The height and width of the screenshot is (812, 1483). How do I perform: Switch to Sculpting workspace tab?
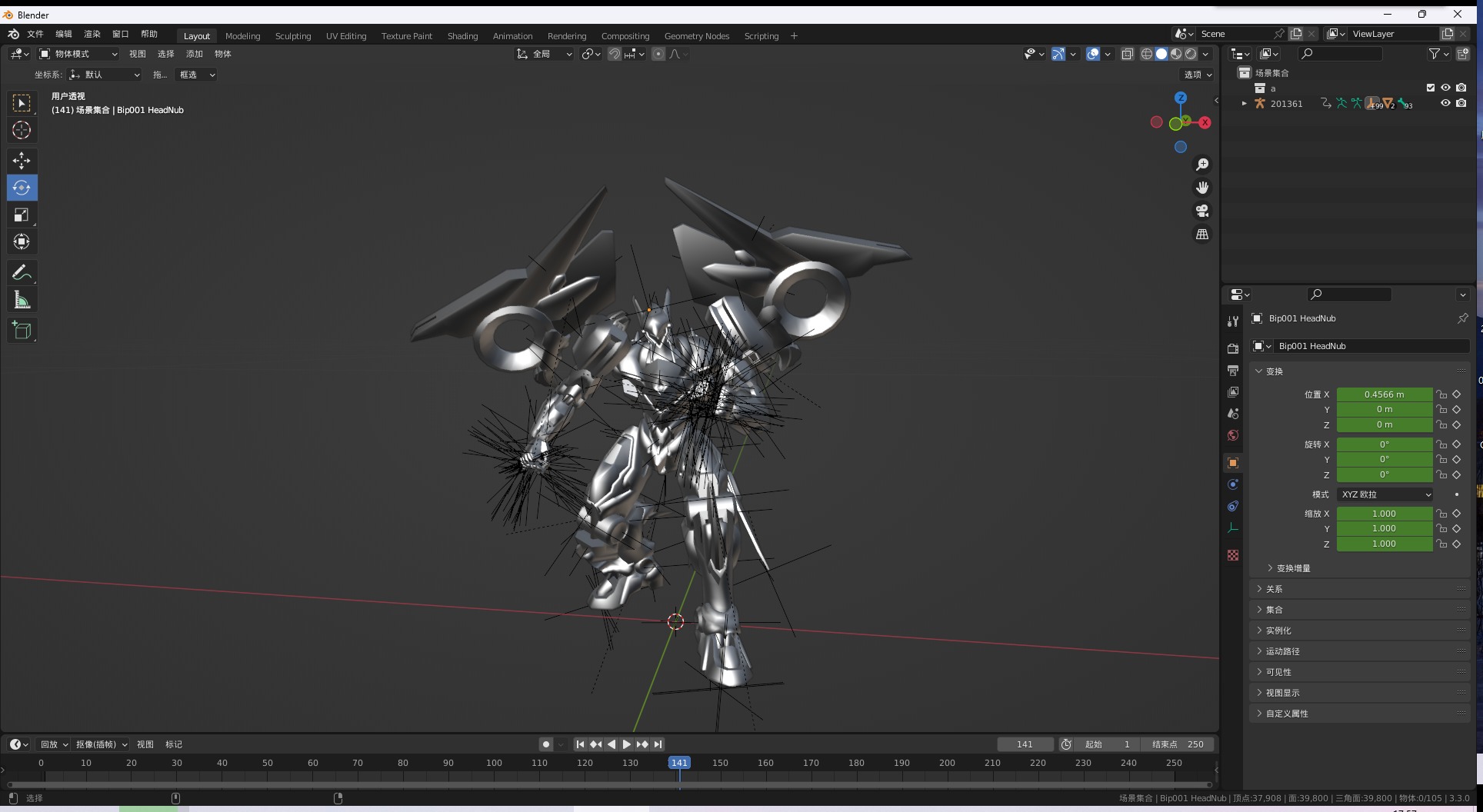tap(293, 36)
